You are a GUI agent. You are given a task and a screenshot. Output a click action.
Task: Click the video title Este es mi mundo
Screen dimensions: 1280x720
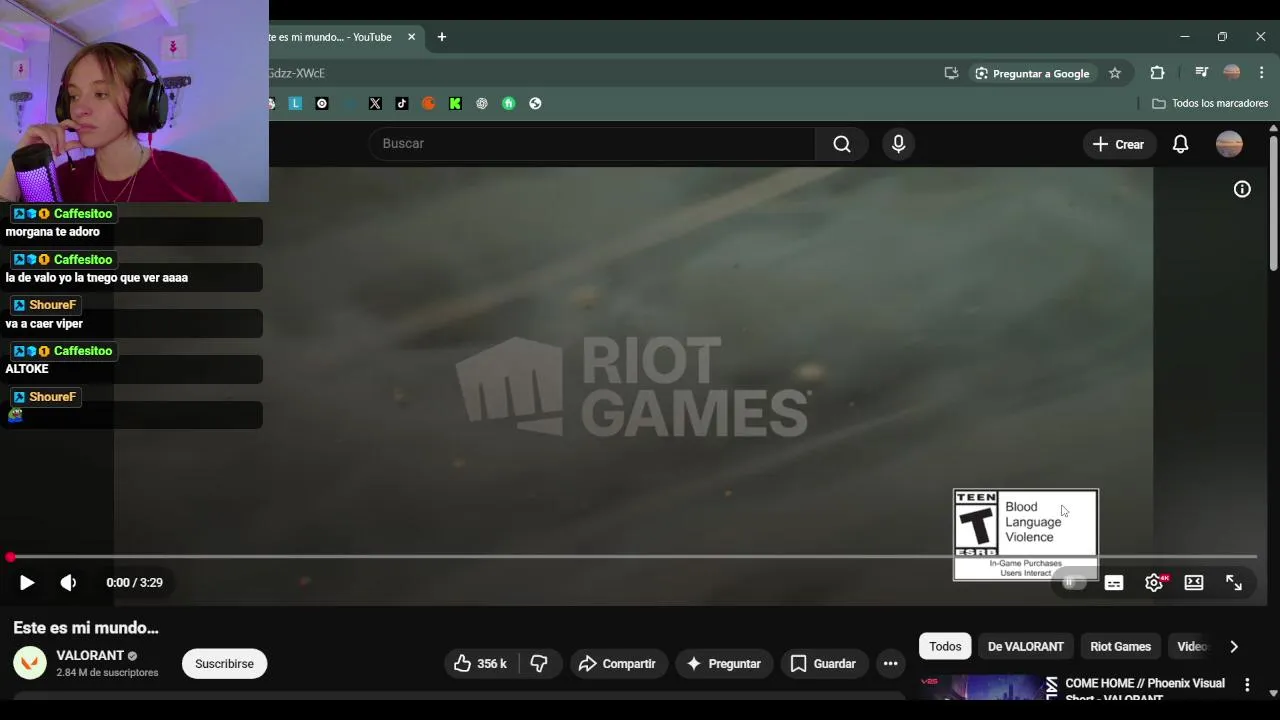pyautogui.click(x=86, y=628)
